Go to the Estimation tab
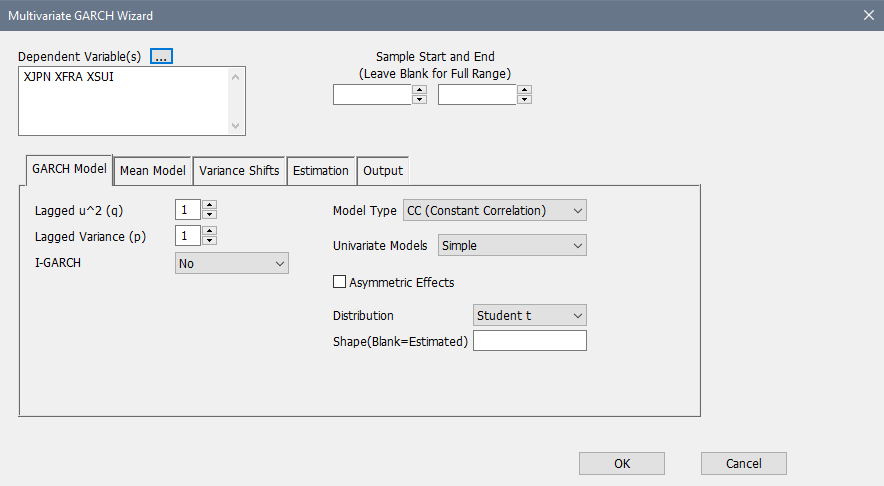Viewport: 884px width, 486px height. pyautogui.click(x=321, y=171)
